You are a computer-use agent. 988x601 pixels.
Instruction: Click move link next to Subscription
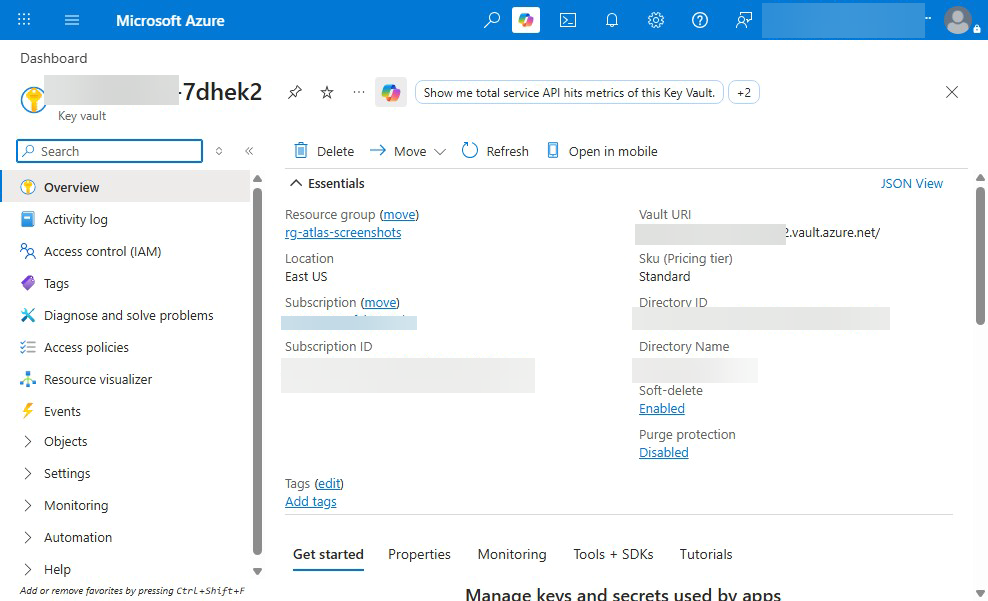tap(381, 303)
